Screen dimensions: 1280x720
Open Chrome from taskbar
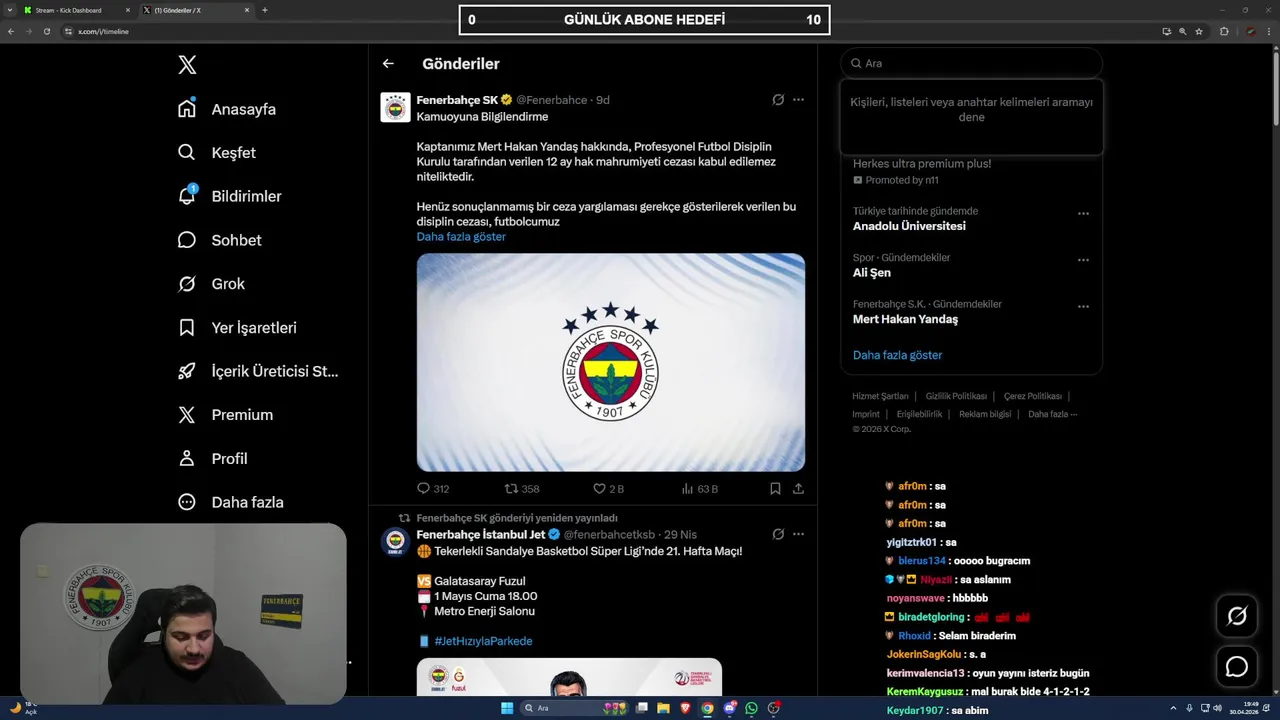[x=707, y=708]
